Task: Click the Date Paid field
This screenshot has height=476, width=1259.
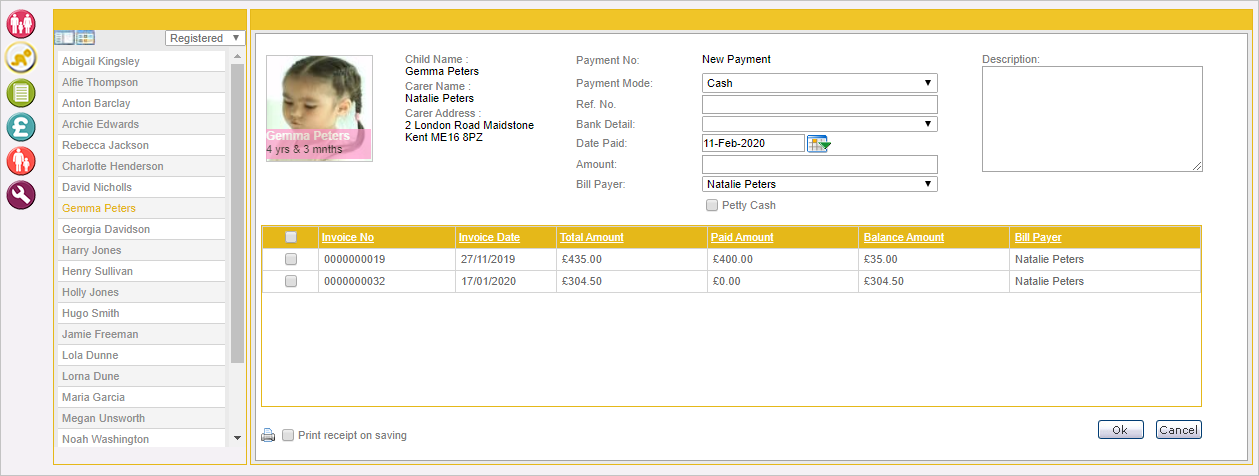Action: (x=753, y=144)
